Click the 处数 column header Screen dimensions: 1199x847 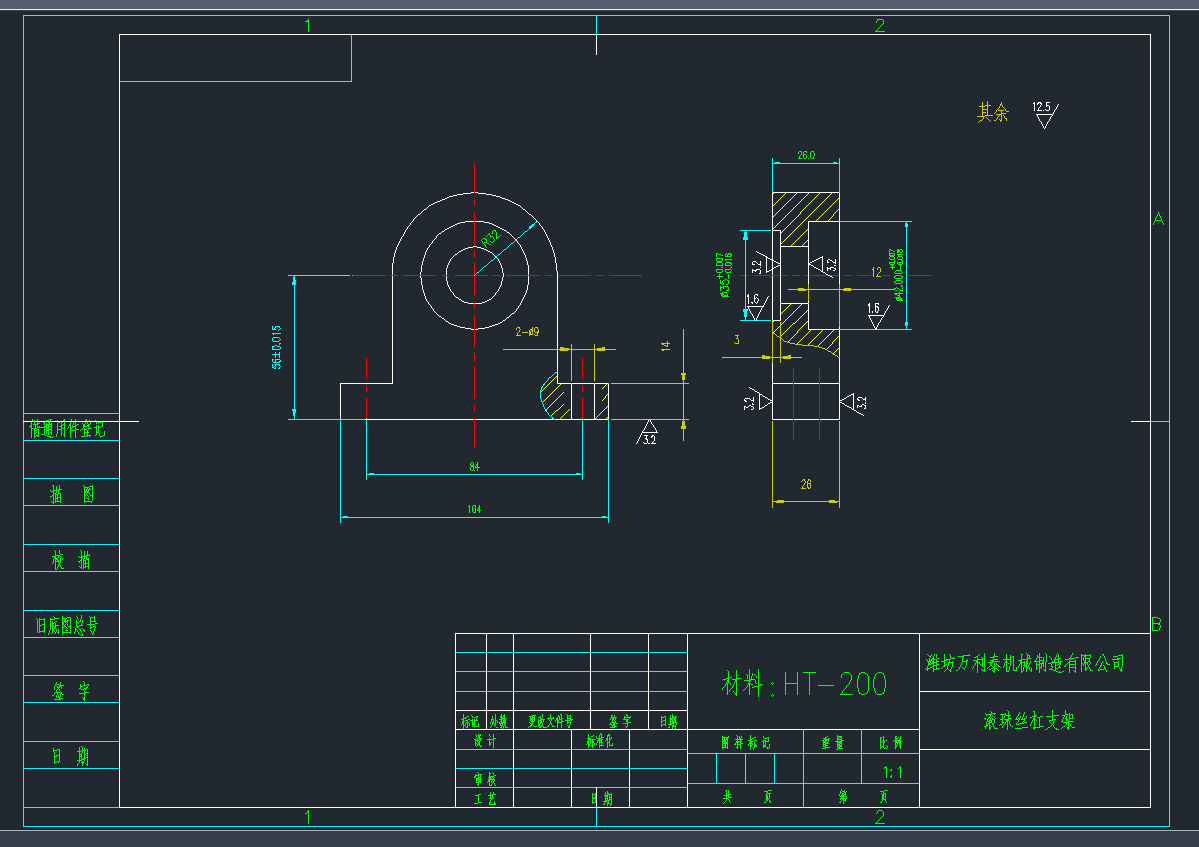[499, 721]
